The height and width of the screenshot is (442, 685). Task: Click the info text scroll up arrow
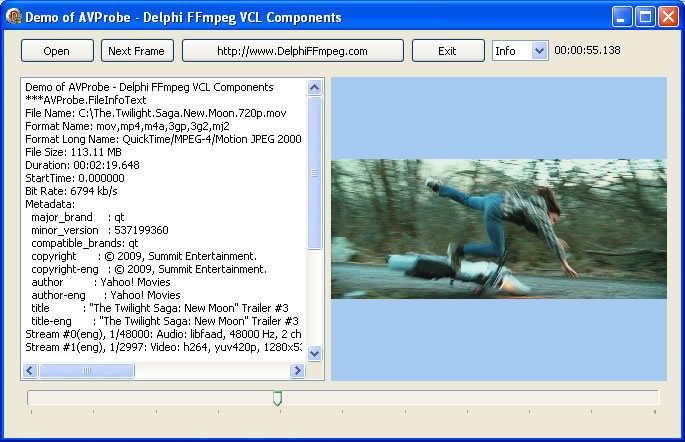(x=314, y=87)
